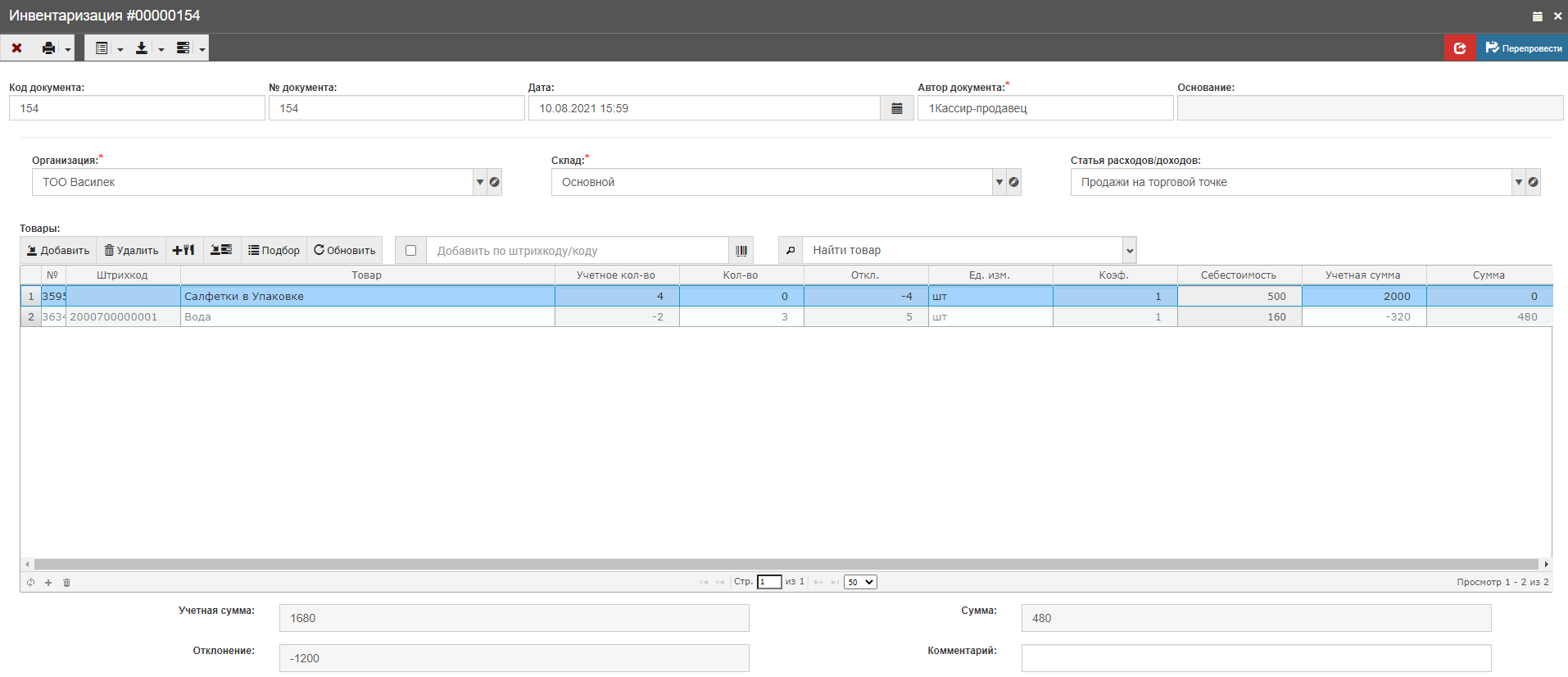Click the red exit arrow icon
This screenshot has width=1568, height=677.
[1460, 48]
